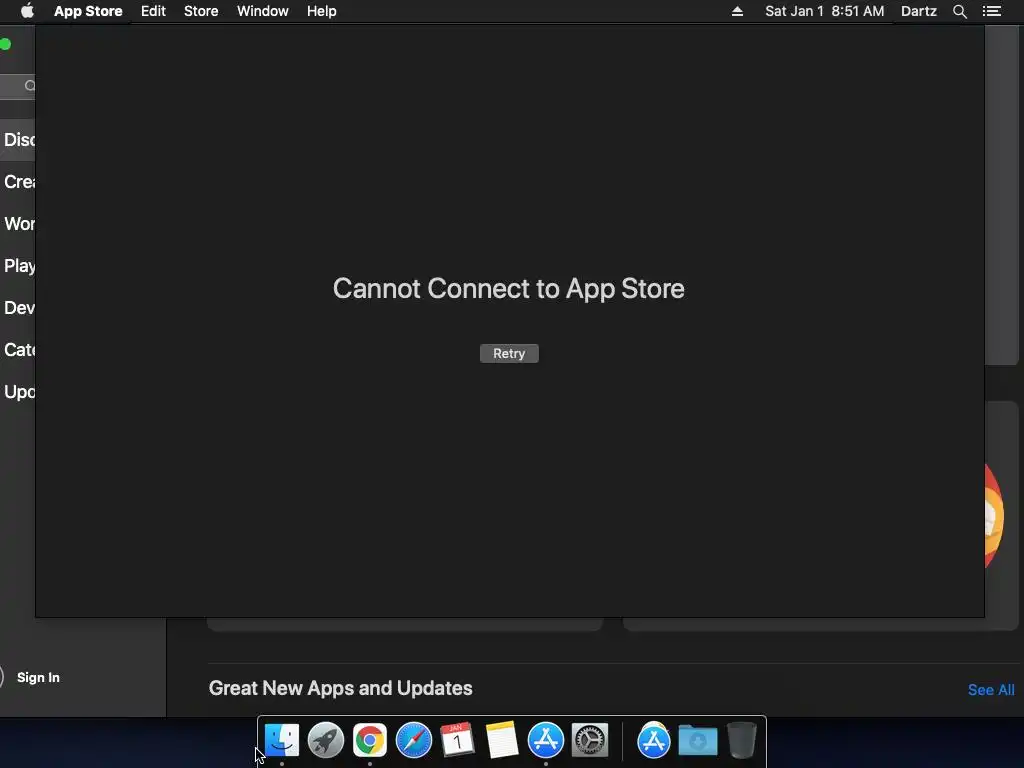Open the Edit menu
Image resolution: width=1024 pixels, height=768 pixels.
[x=153, y=11]
